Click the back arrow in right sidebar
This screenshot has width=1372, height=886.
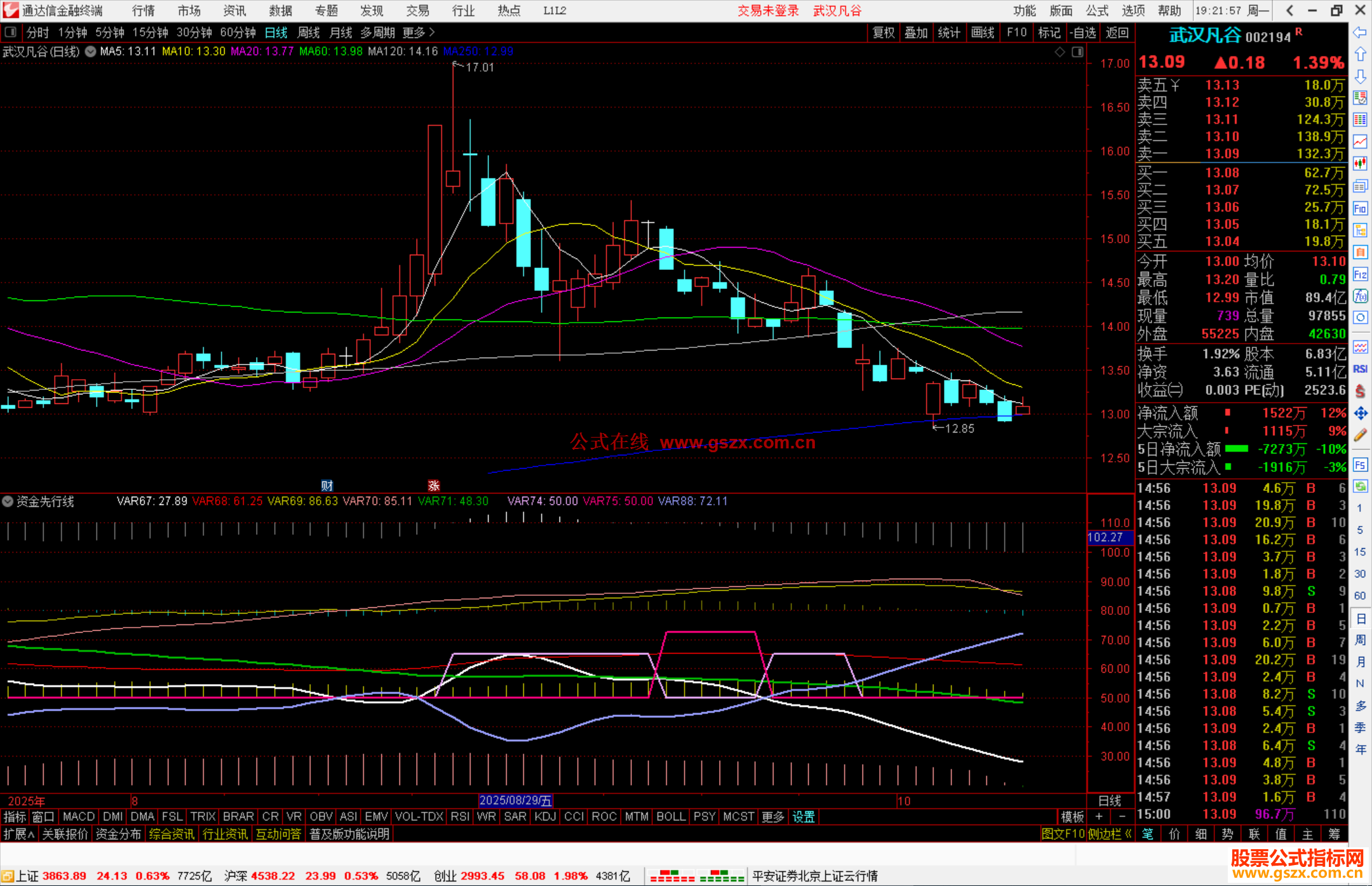coord(1360,32)
